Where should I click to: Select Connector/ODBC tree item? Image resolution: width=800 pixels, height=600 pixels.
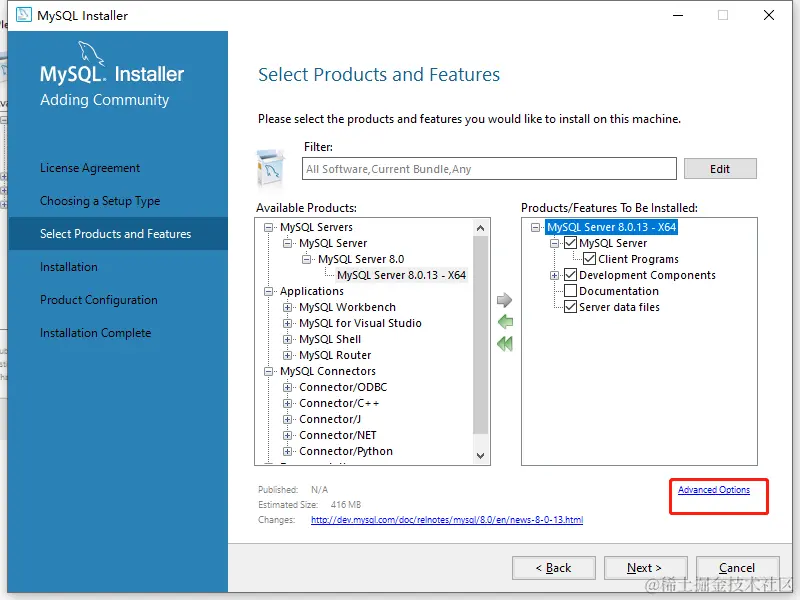coord(343,387)
